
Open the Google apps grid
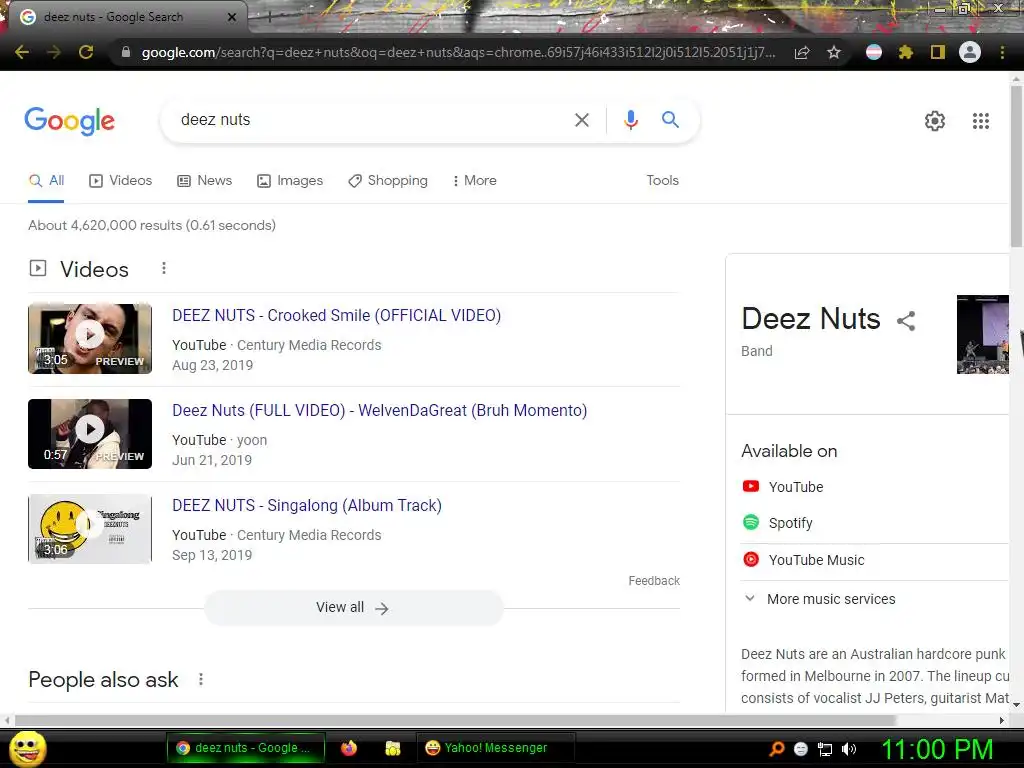980,121
